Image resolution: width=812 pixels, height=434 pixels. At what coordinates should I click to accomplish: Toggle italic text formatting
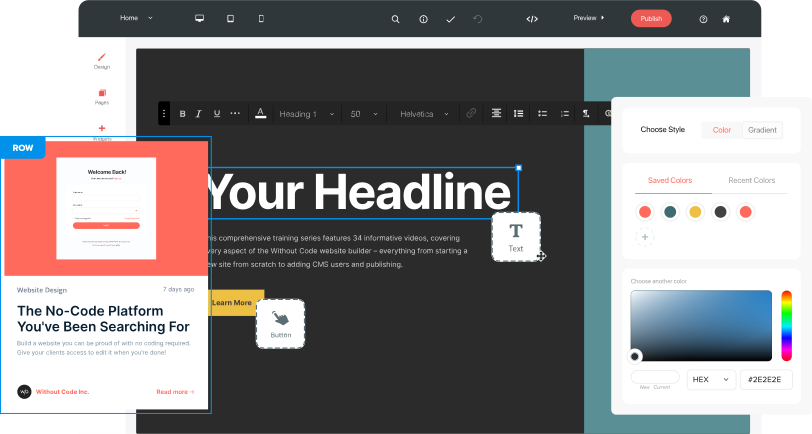(199, 114)
